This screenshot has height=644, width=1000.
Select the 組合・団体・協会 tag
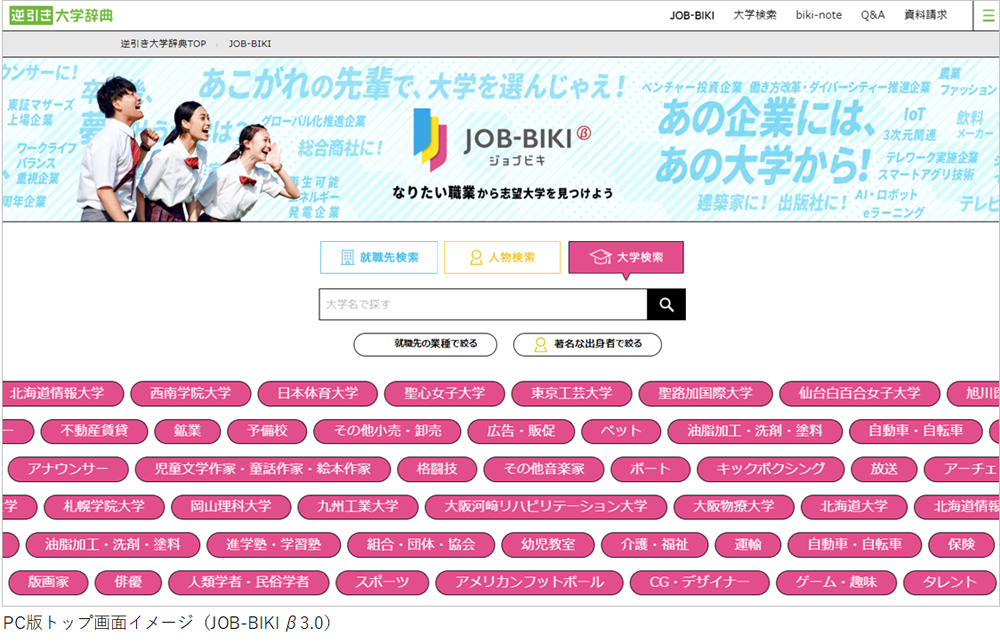tap(421, 545)
